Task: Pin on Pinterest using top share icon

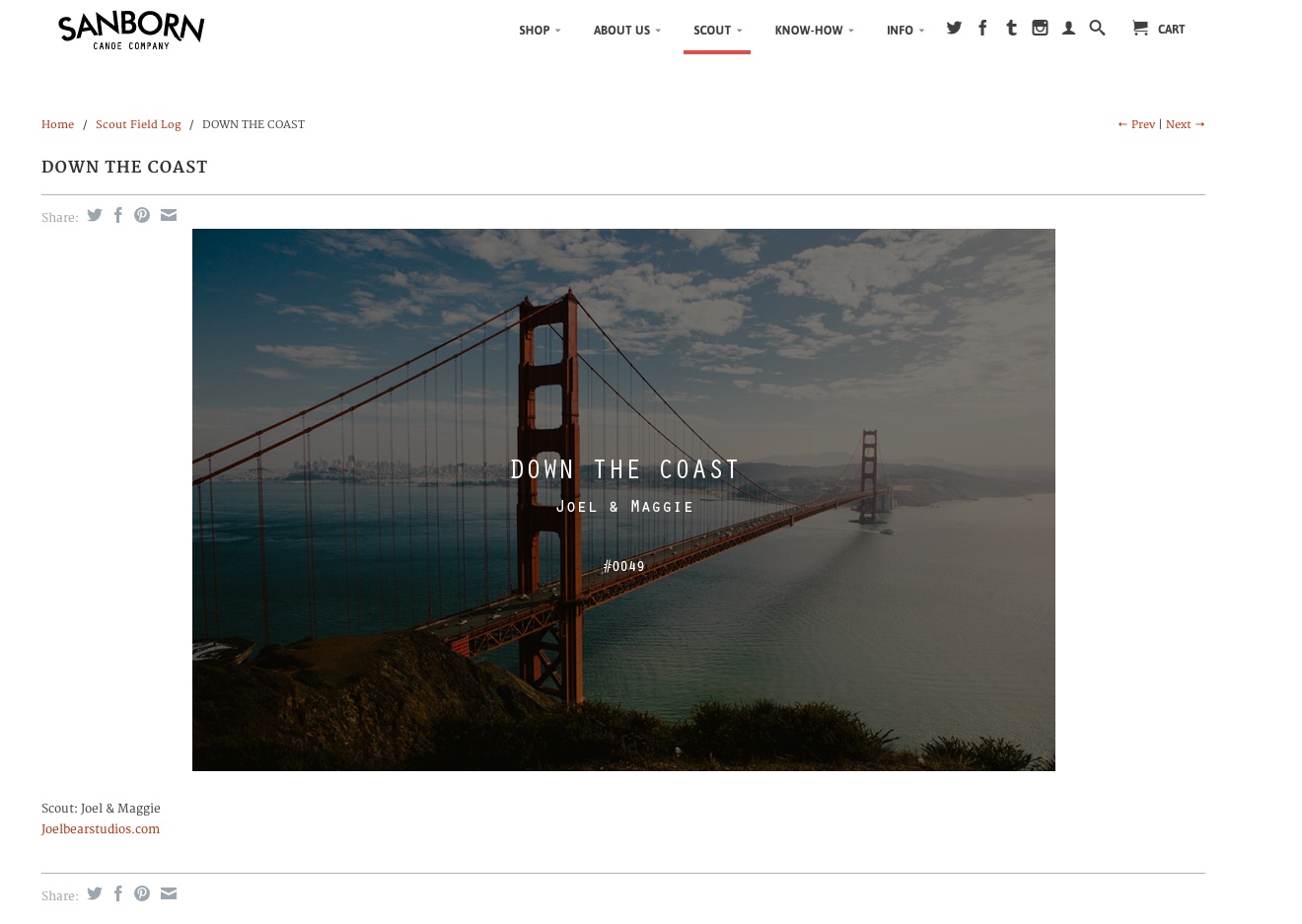Action: (x=142, y=215)
